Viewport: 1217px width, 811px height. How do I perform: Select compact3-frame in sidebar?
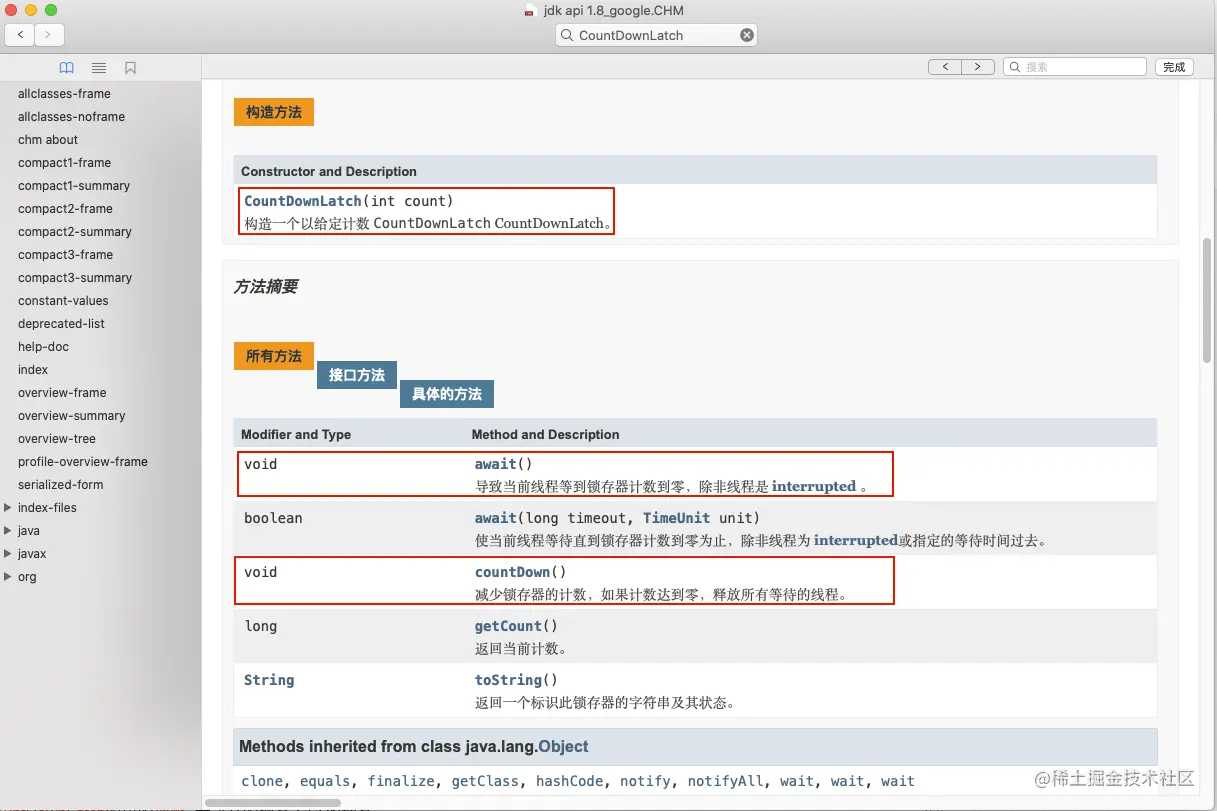(x=65, y=255)
